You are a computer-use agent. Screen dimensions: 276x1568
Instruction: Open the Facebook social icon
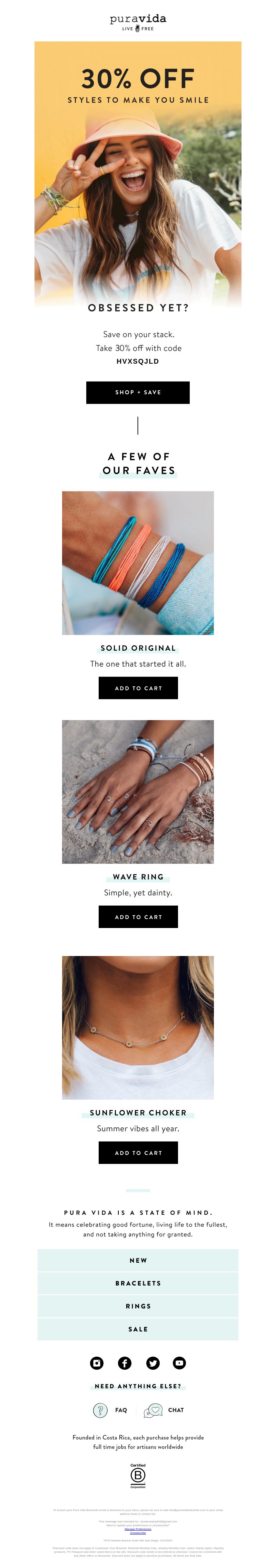(125, 1363)
